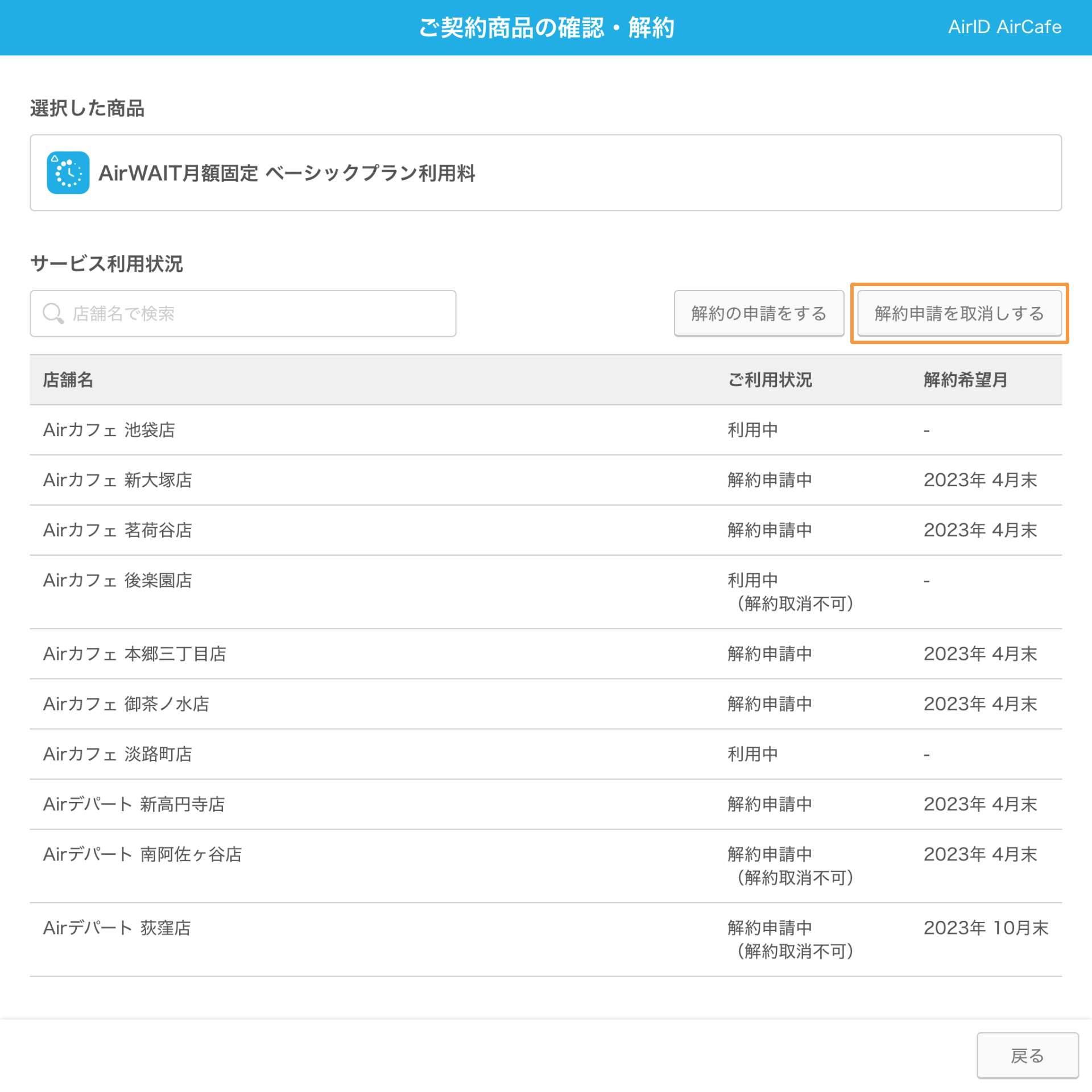Click the AirWAIT月額固定 ベーシックプラン利用料 product name
This screenshot has height=1092, width=1092.
[287, 173]
